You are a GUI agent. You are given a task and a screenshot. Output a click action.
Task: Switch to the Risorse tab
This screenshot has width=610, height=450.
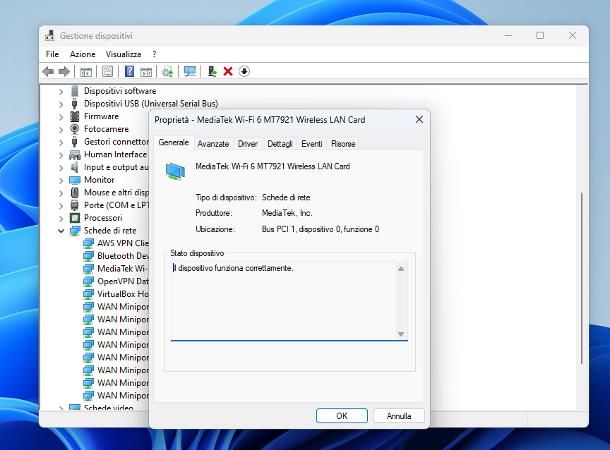click(343, 144)
